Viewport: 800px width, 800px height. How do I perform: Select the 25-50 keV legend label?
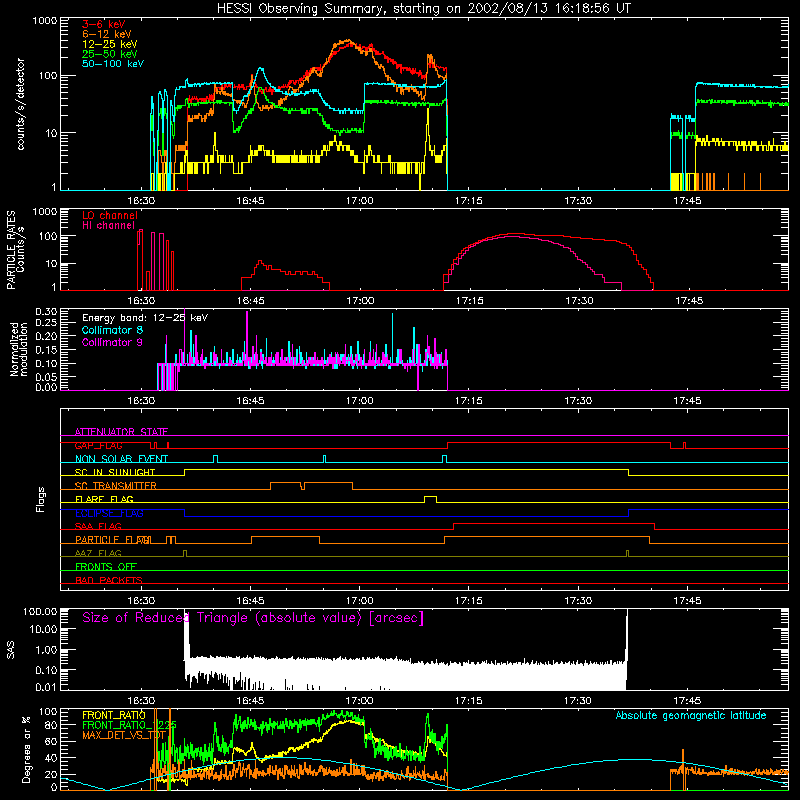pos(110,54)
